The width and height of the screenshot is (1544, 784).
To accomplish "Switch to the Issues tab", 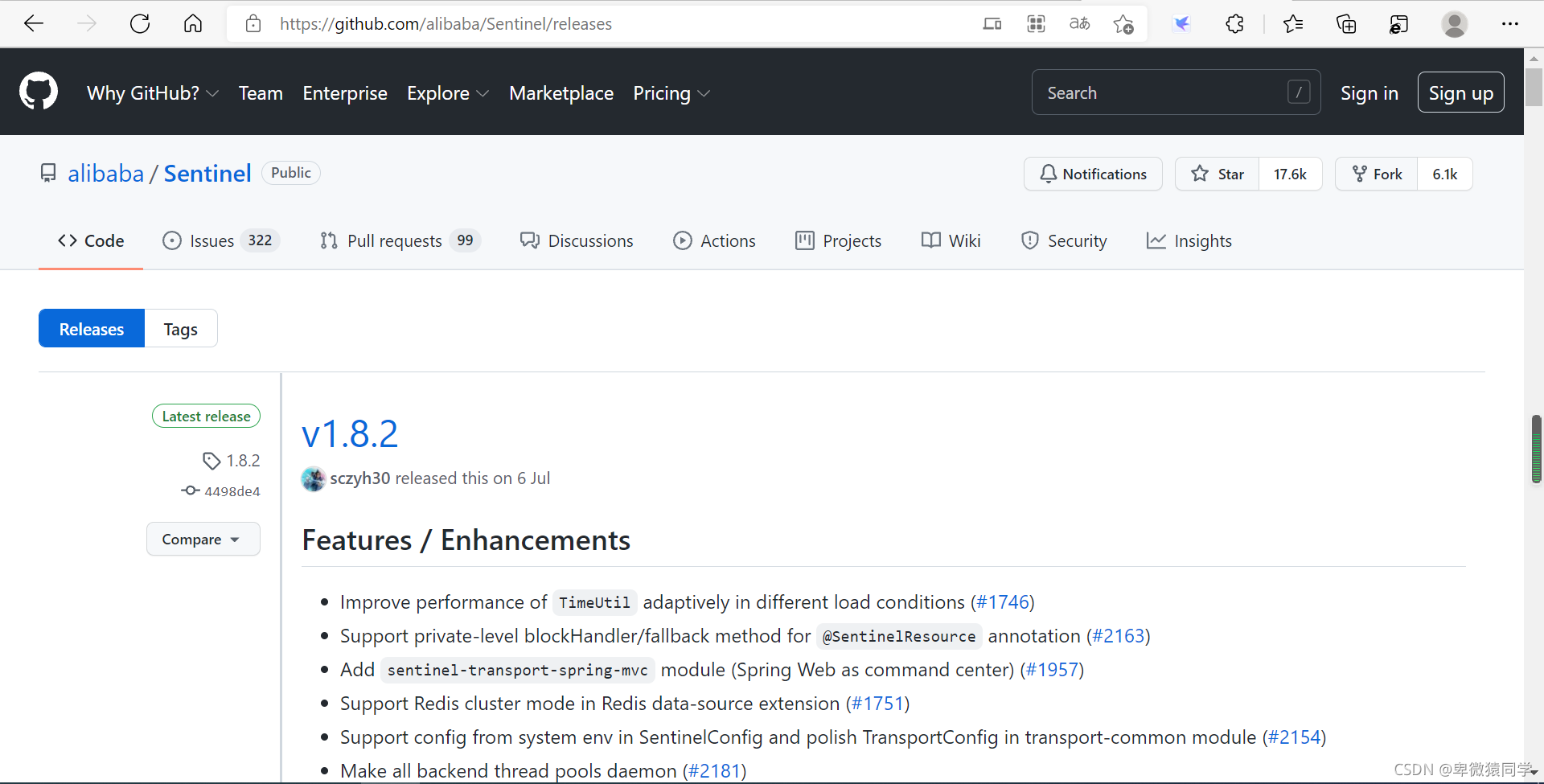I will coord(220,240).
